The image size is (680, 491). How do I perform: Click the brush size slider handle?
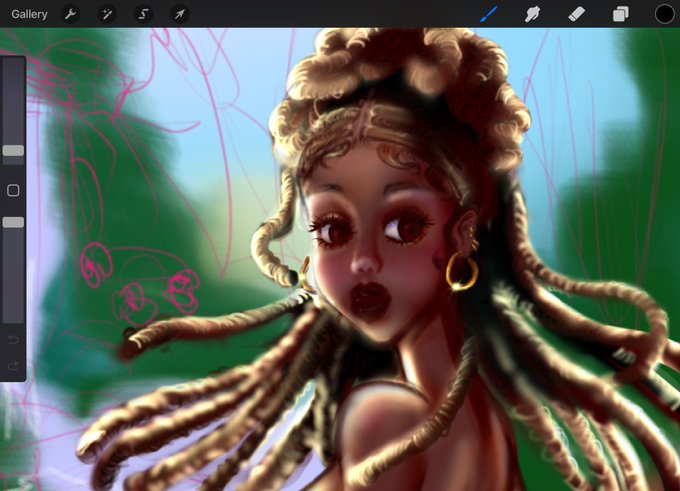[13, 151]
